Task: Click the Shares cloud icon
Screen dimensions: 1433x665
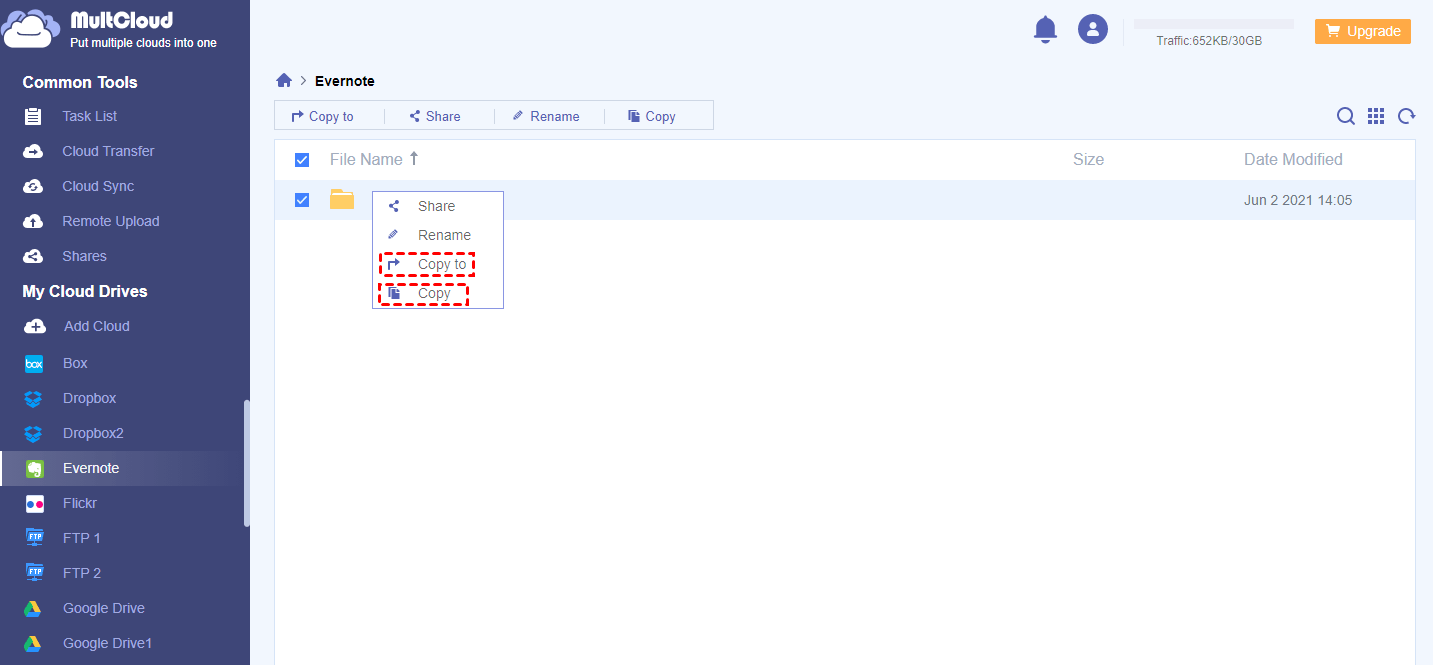Action: point(33,256)
